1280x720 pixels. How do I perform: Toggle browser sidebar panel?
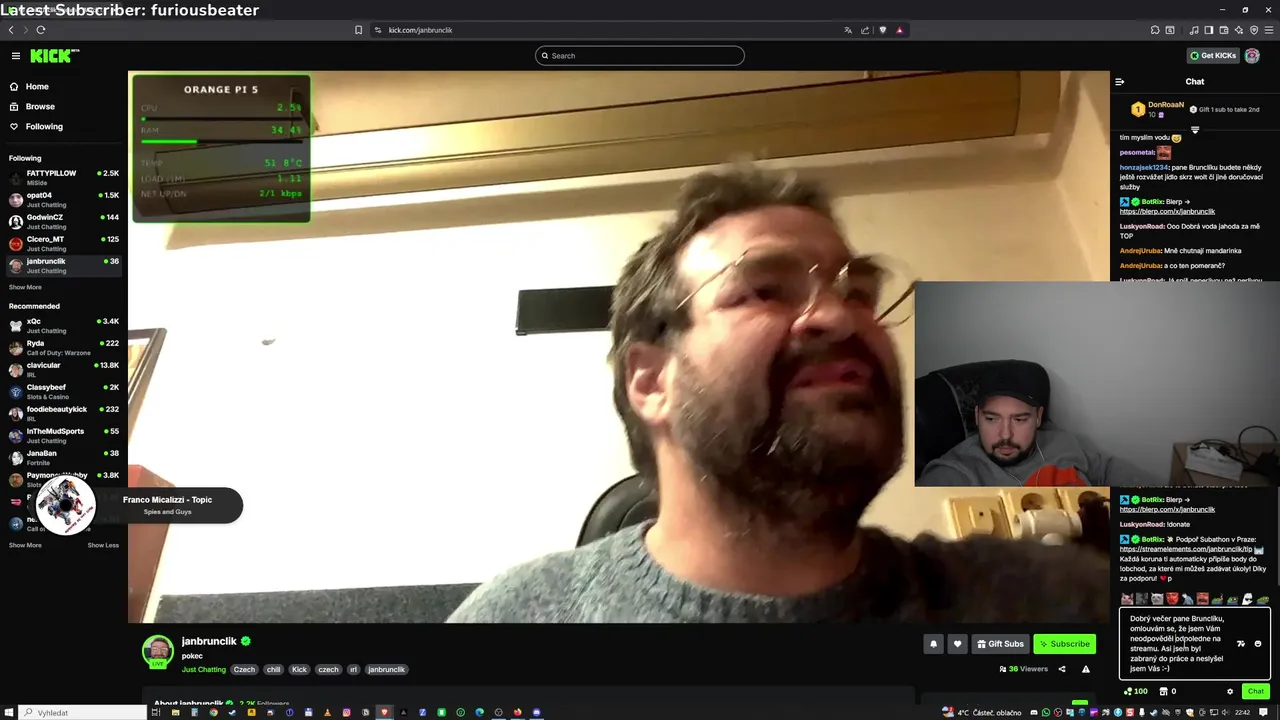tap(1209, 30)
